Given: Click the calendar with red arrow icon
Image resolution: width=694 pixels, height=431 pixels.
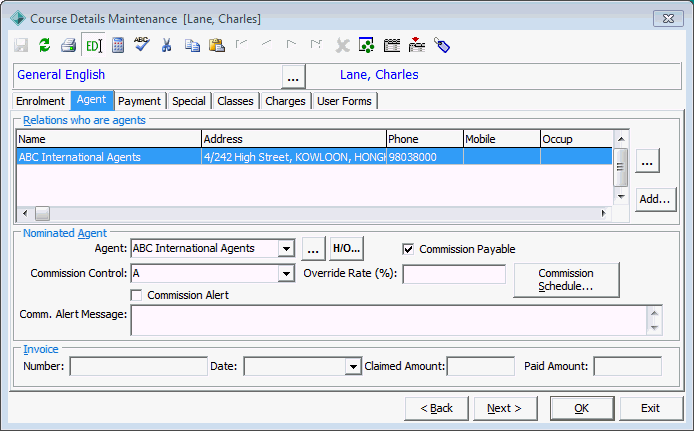Looking at the screenshot, I should tap(416, 45).
